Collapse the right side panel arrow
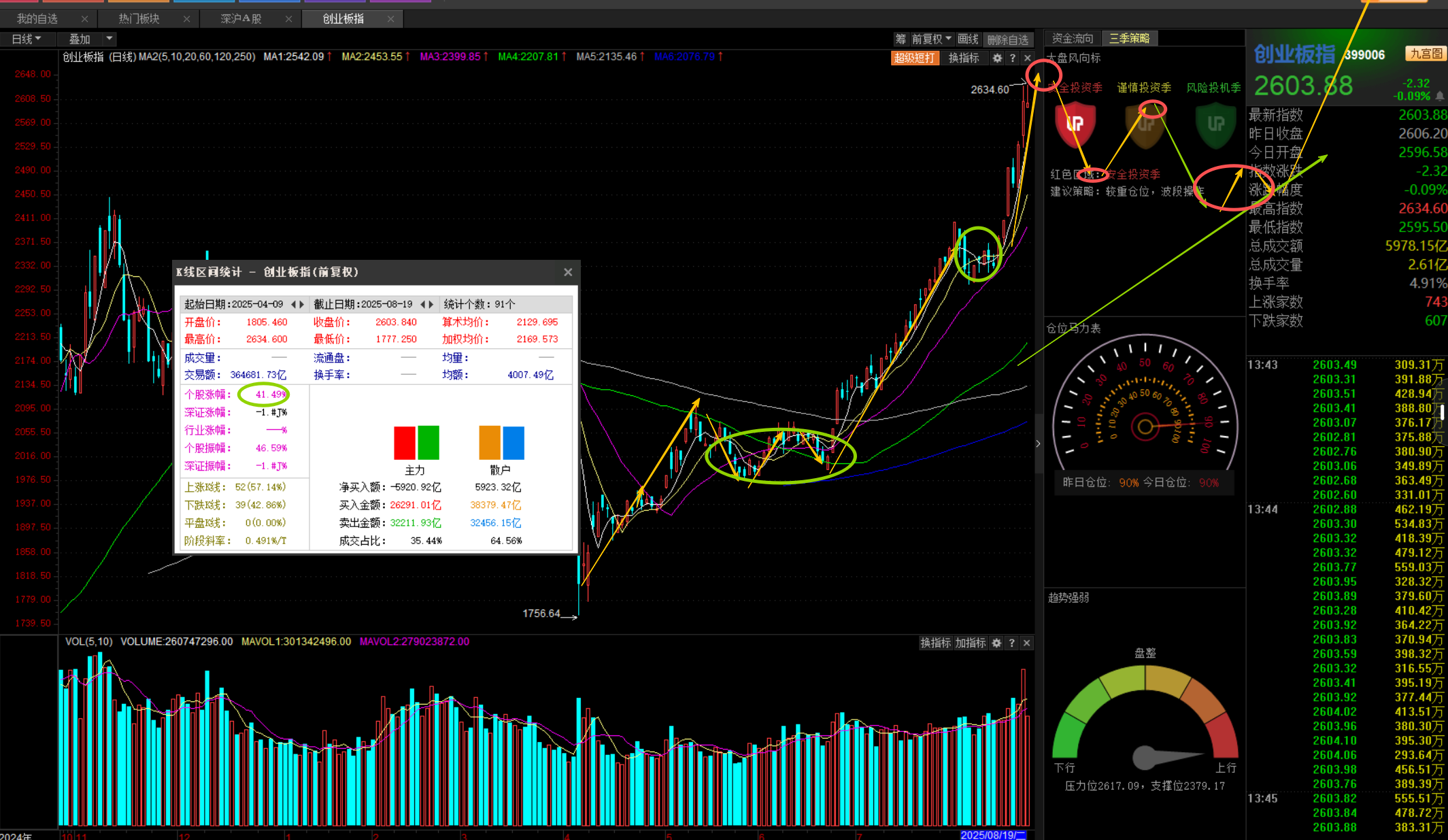The width and height of the screenshot is (1448, 840). coord(1038,443)
